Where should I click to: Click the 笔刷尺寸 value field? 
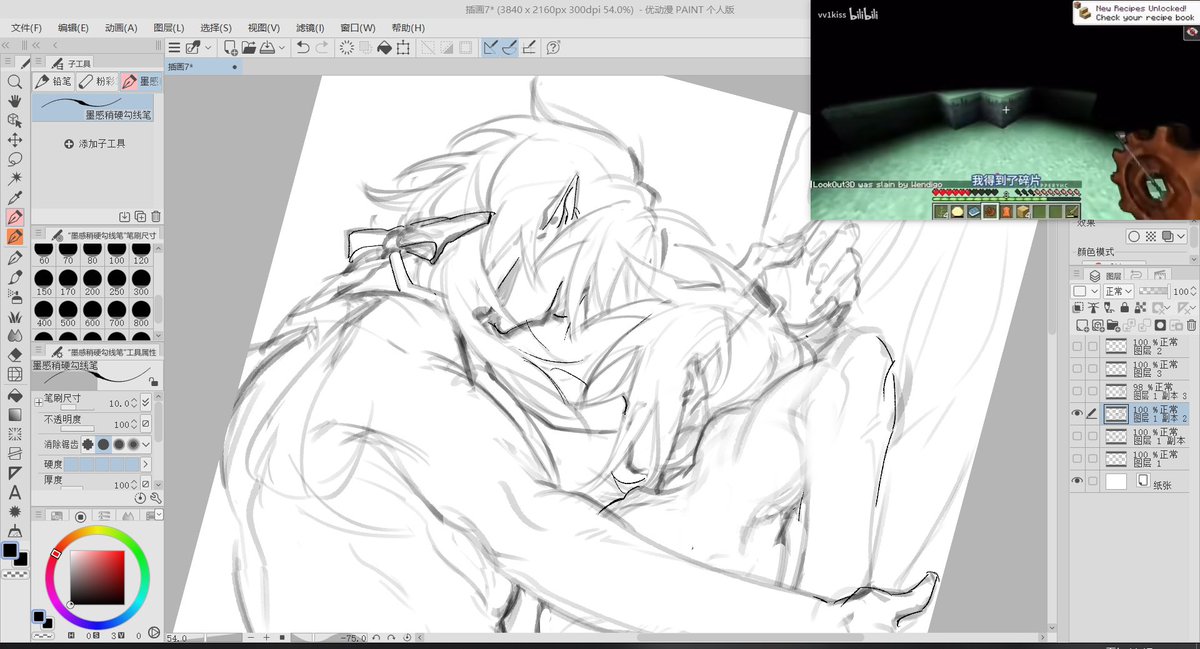[x=119, y=402]
